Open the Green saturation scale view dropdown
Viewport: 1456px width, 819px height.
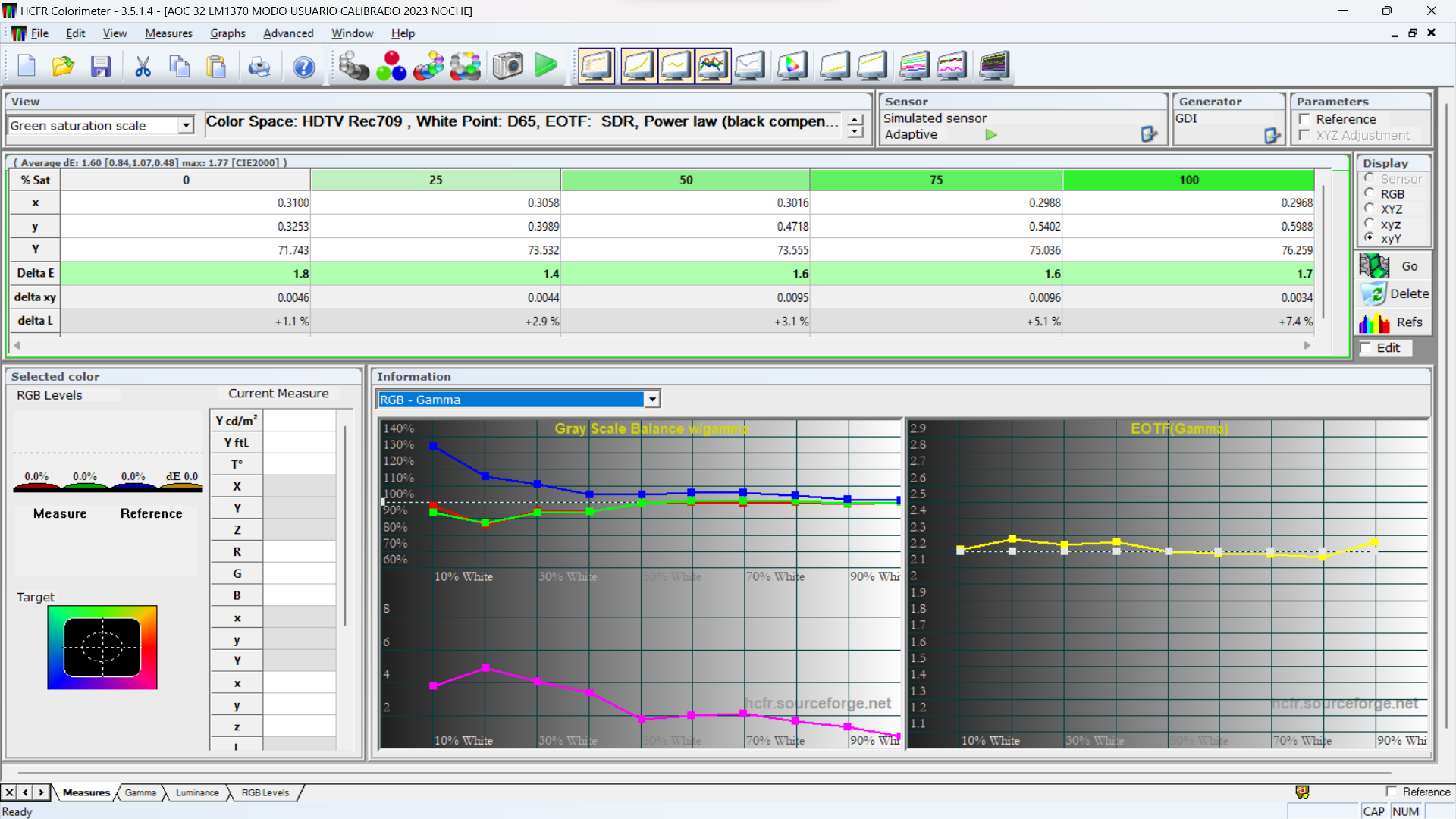pos(186,126)
